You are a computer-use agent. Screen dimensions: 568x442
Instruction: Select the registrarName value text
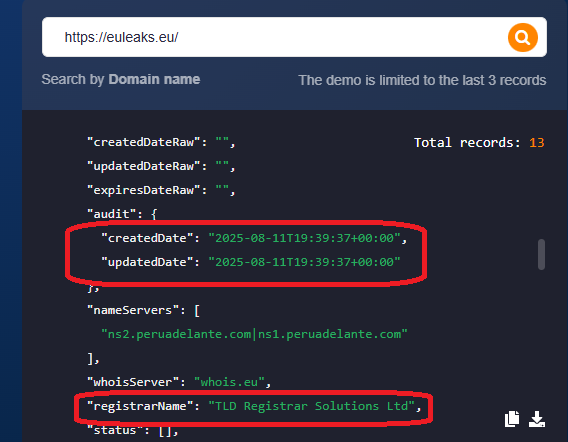click(x=311, y=406)
